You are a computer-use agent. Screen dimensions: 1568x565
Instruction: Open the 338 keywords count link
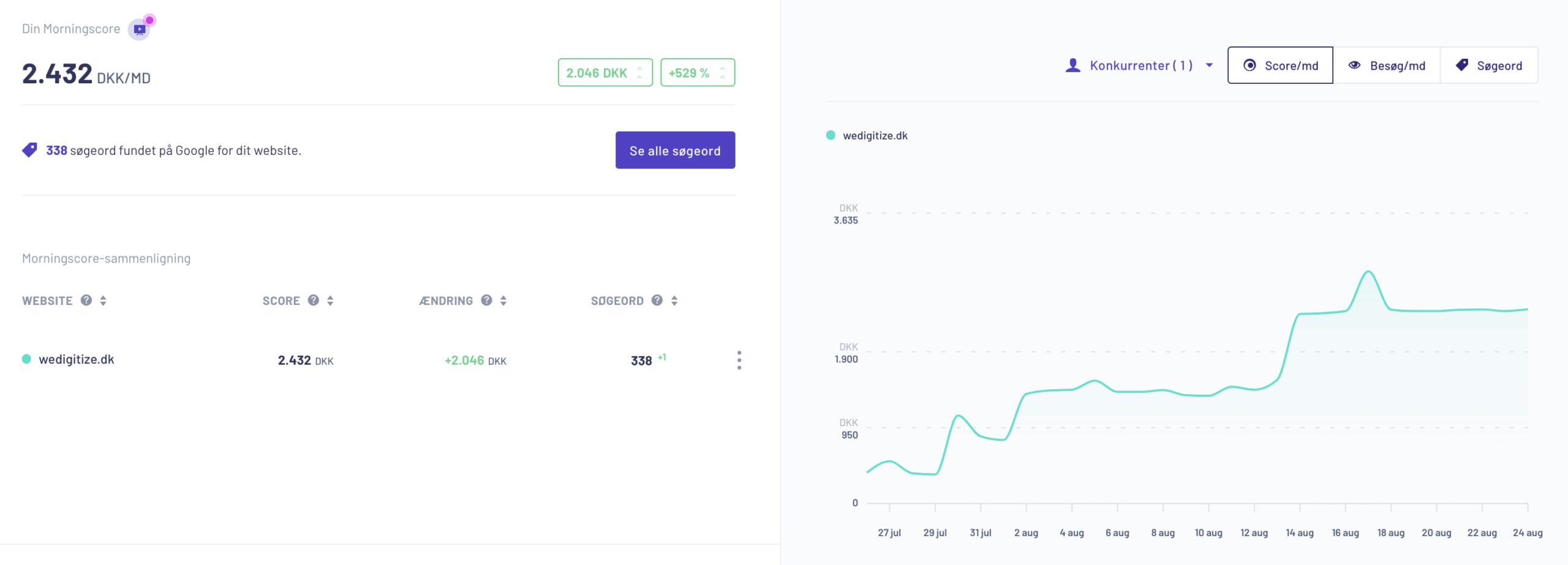[x=56, y=151]
